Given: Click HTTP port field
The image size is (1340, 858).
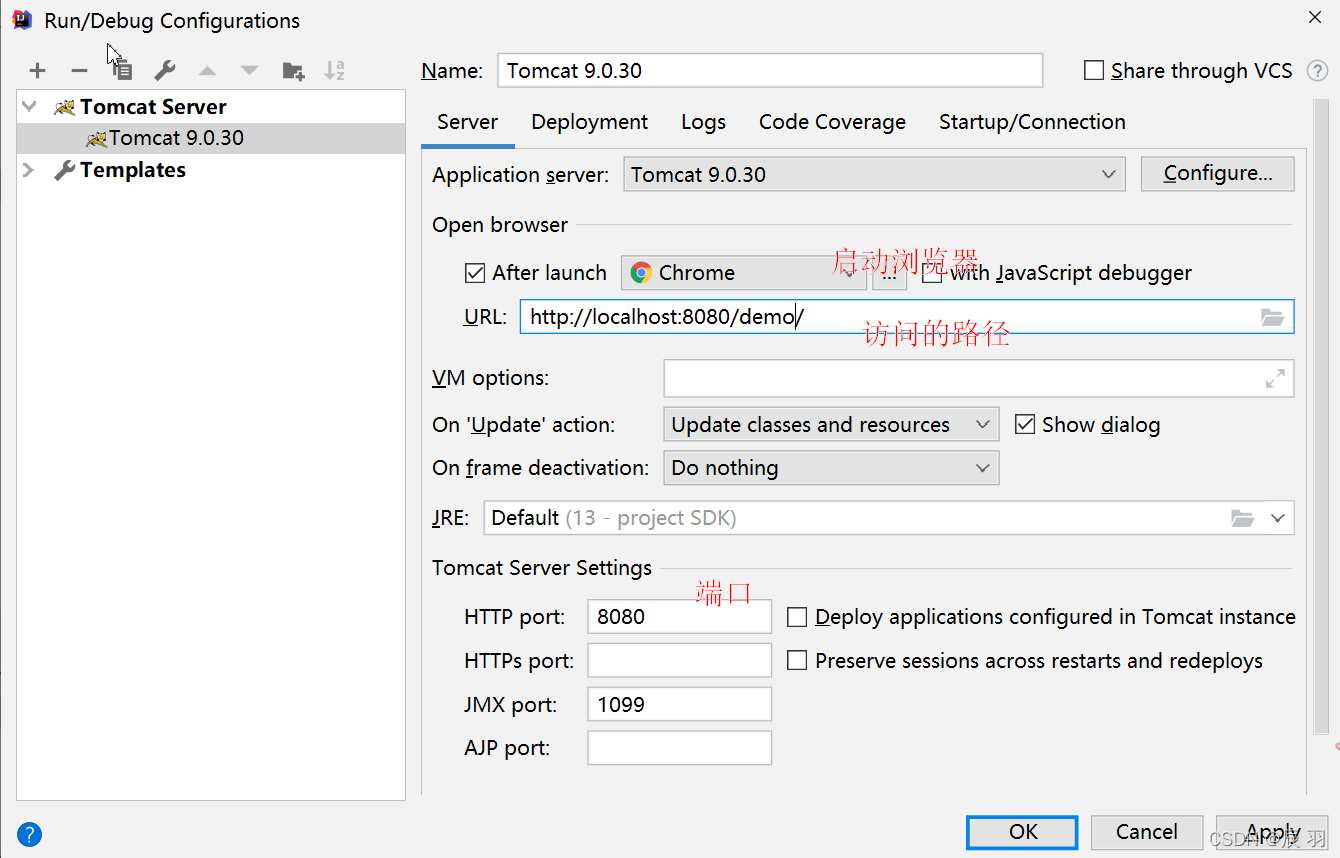Looking at the screenshot, I should point(679,617).
